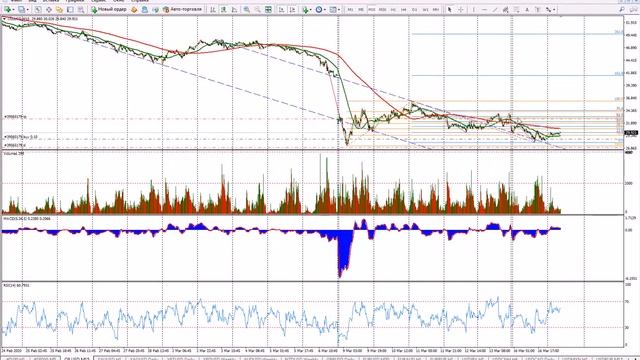Open the Profiles toolbar icon
640x360 pixels.
pos(21,9)
